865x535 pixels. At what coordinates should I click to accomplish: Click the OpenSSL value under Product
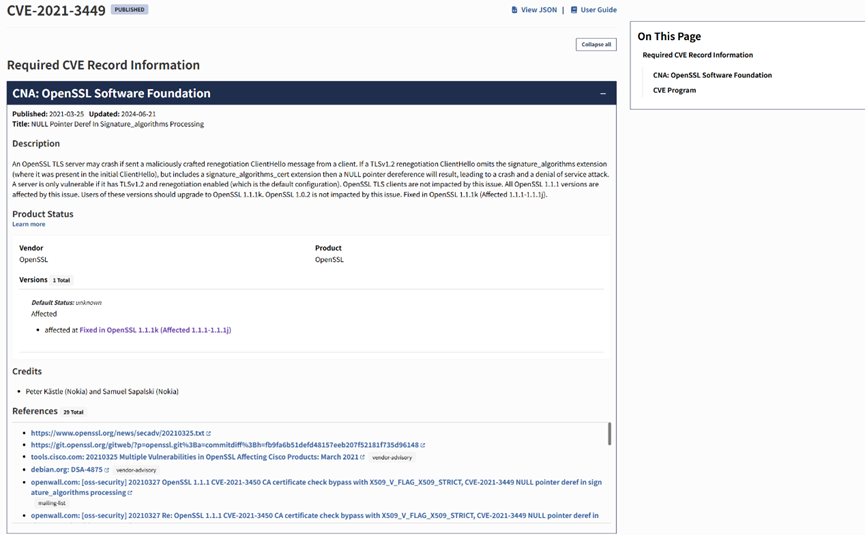coord(329,260)
